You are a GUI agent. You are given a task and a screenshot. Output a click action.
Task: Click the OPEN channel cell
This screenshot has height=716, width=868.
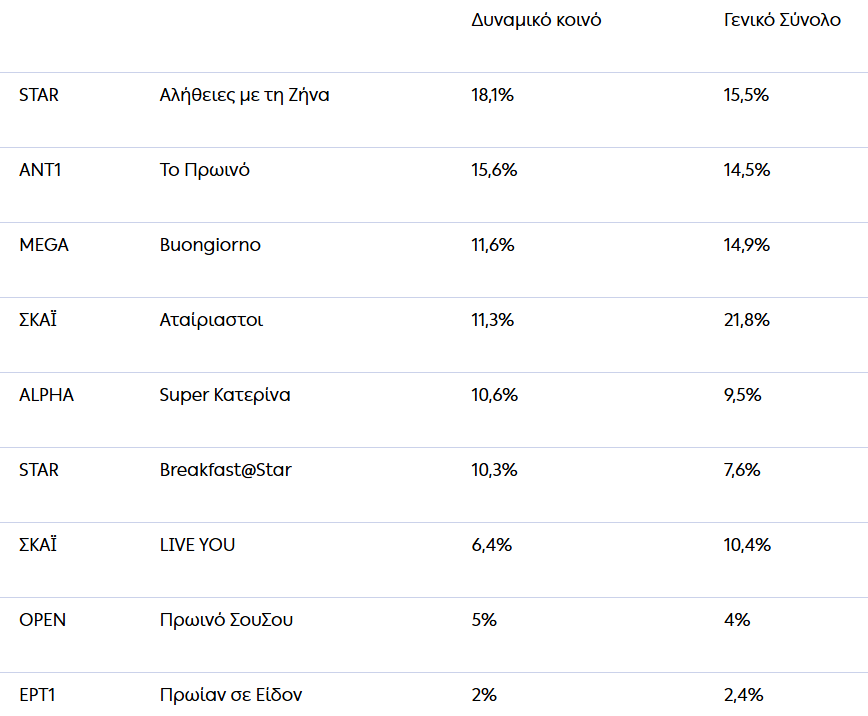[x=42, y=620]
